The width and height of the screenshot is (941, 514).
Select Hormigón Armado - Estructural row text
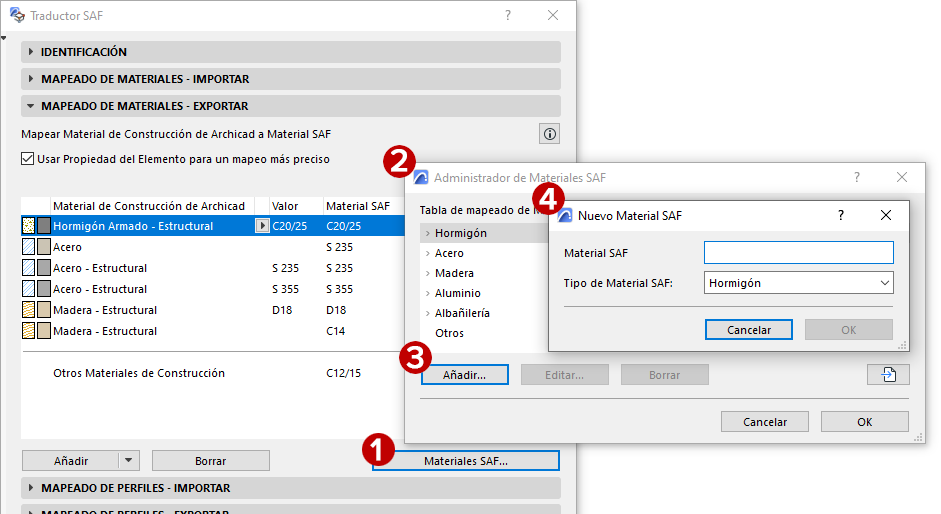pyautogui.click(x=133, y=226)
